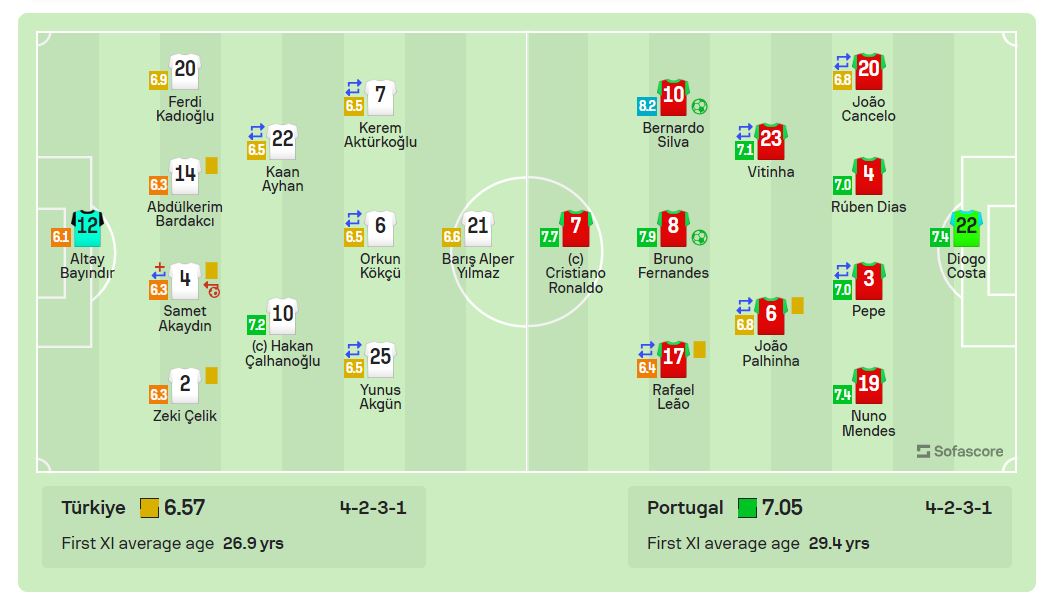Viewport: 1049px width, 605px height.
Task: Click Cristiano Ronaldo's red number 7 jersey
Action: pos(576,228)
